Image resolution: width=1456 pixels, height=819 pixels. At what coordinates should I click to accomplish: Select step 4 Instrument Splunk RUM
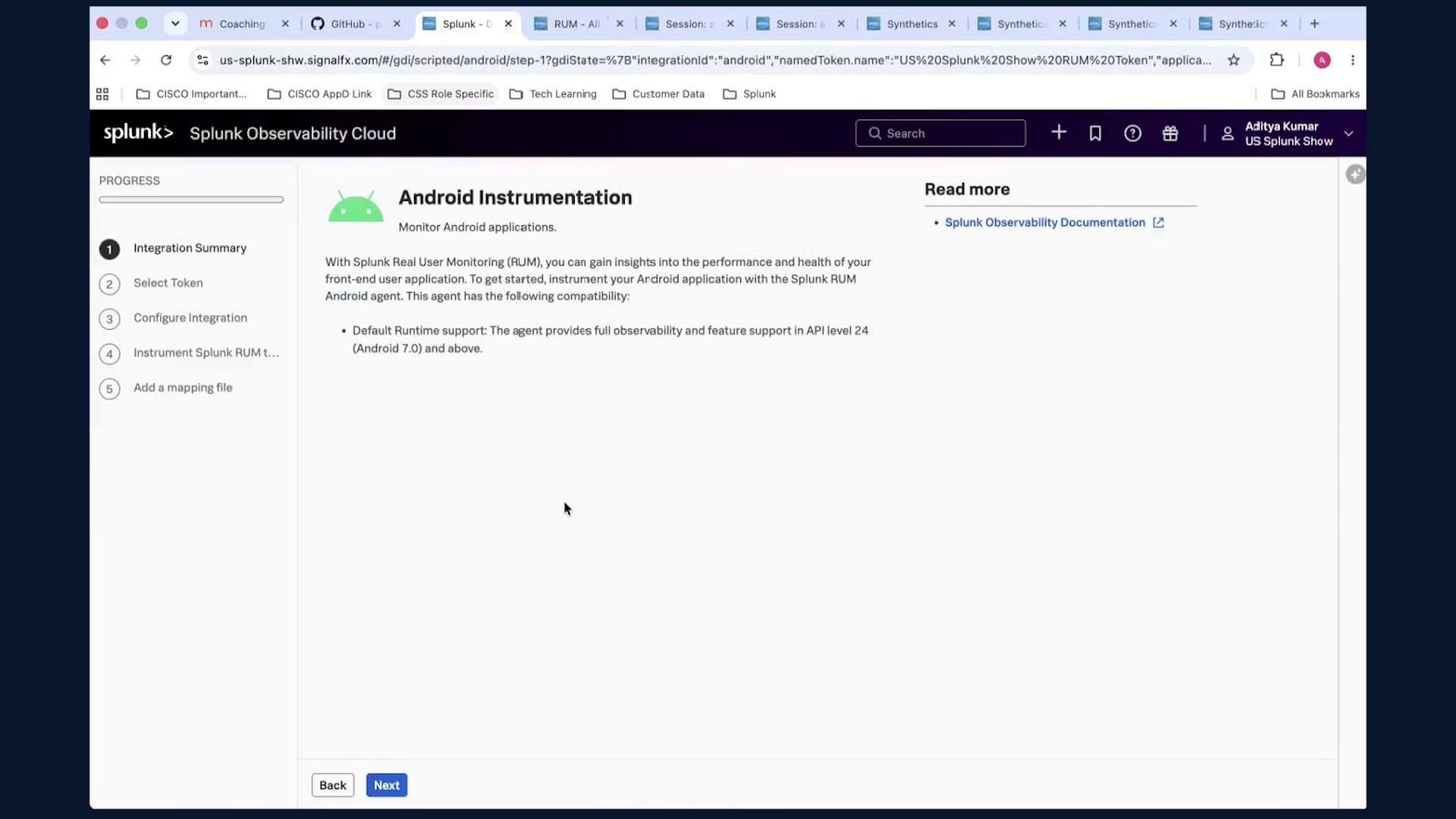[189, 353]
